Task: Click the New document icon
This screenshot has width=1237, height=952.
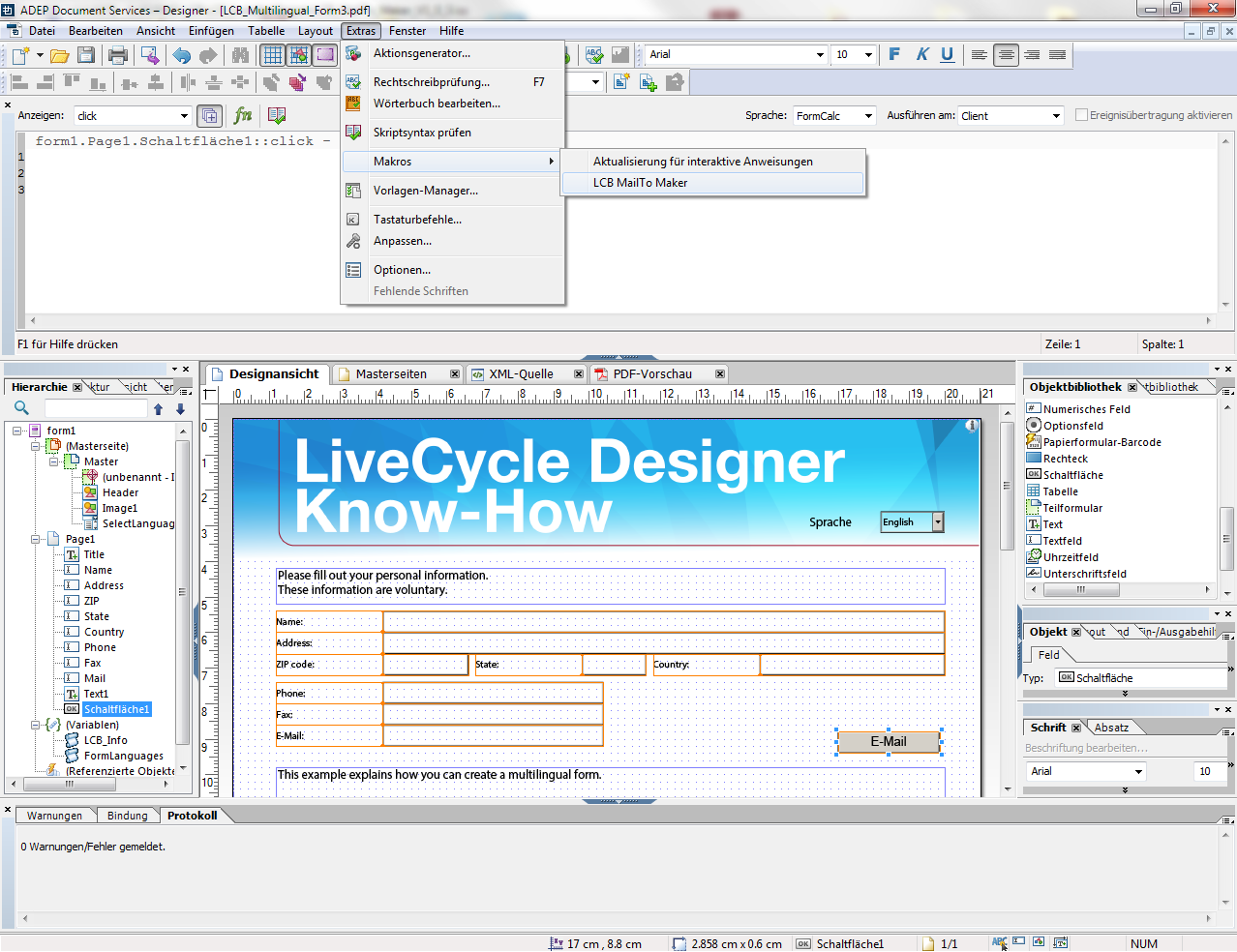Action: coord(20,55)
